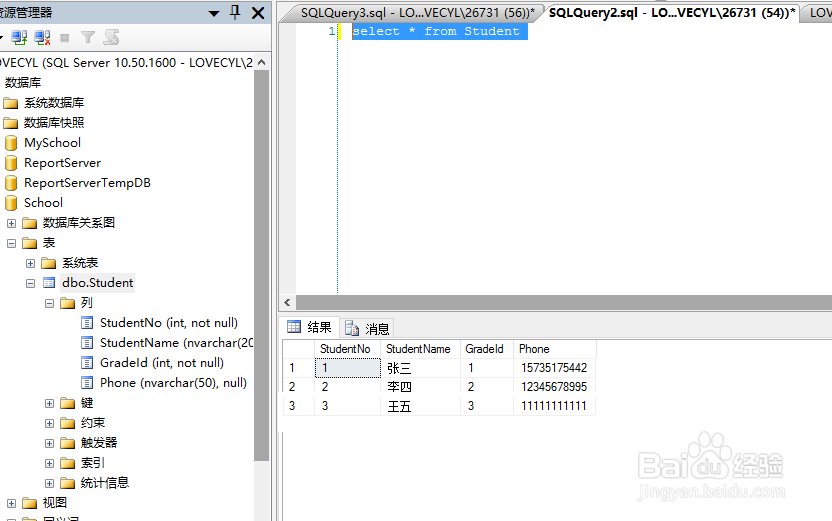Select the phone cell 12345678995
Screen dimensions: 832x521
click(555, 387)
